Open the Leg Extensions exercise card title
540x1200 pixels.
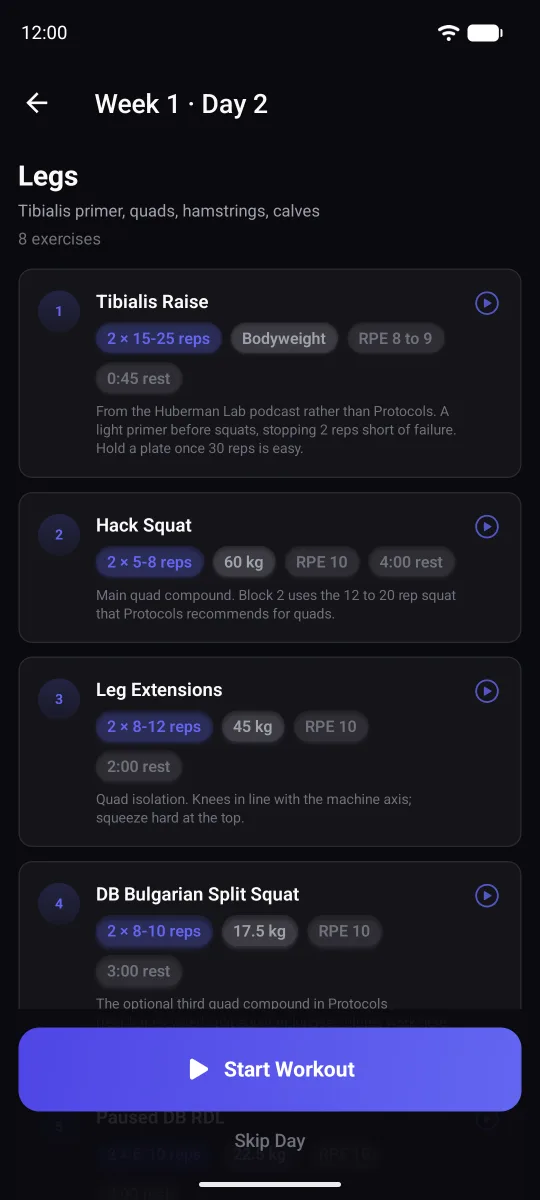pyautogui.click(x=159, y=690)
